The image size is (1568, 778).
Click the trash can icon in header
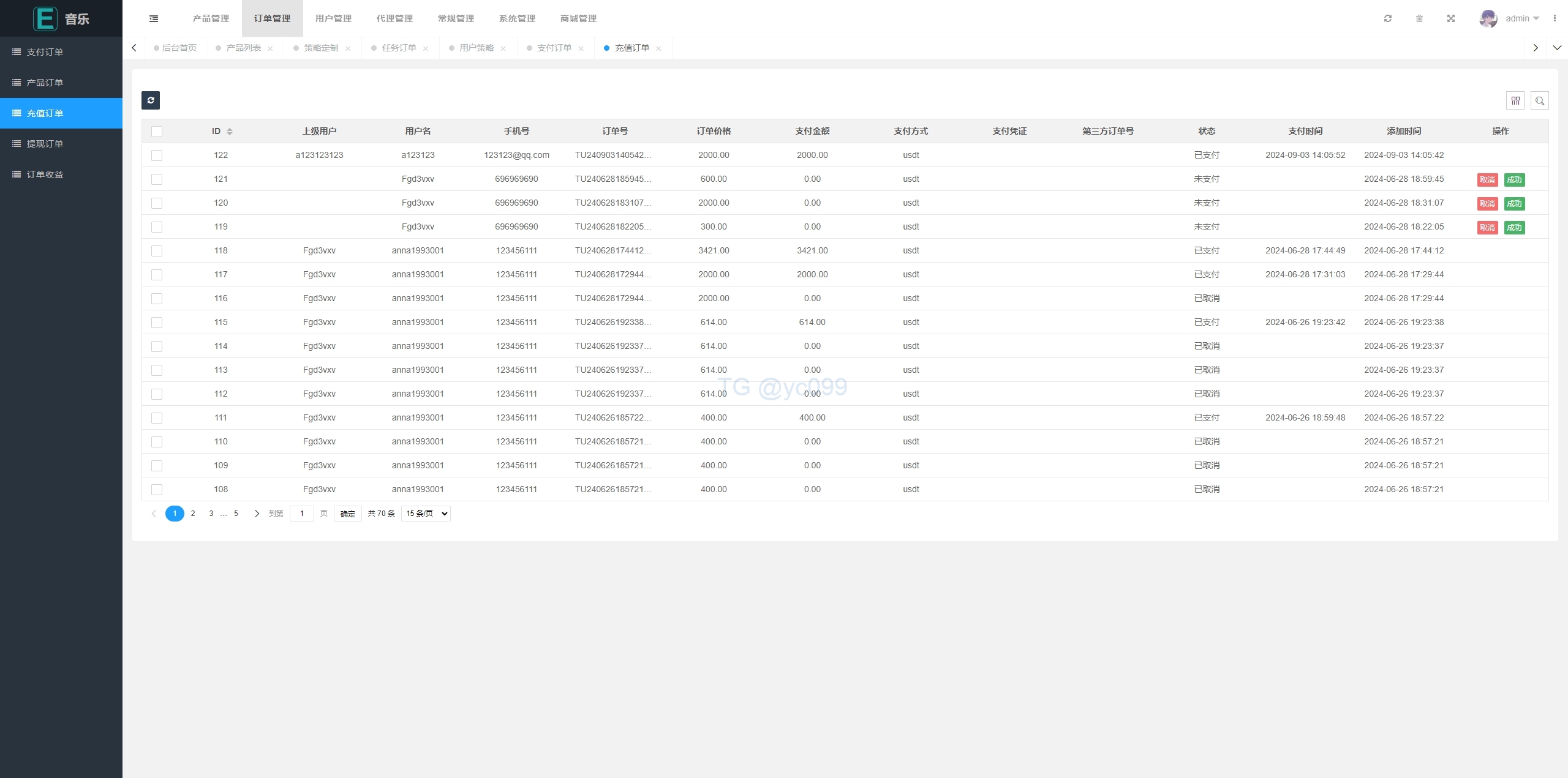(1419, 18)
